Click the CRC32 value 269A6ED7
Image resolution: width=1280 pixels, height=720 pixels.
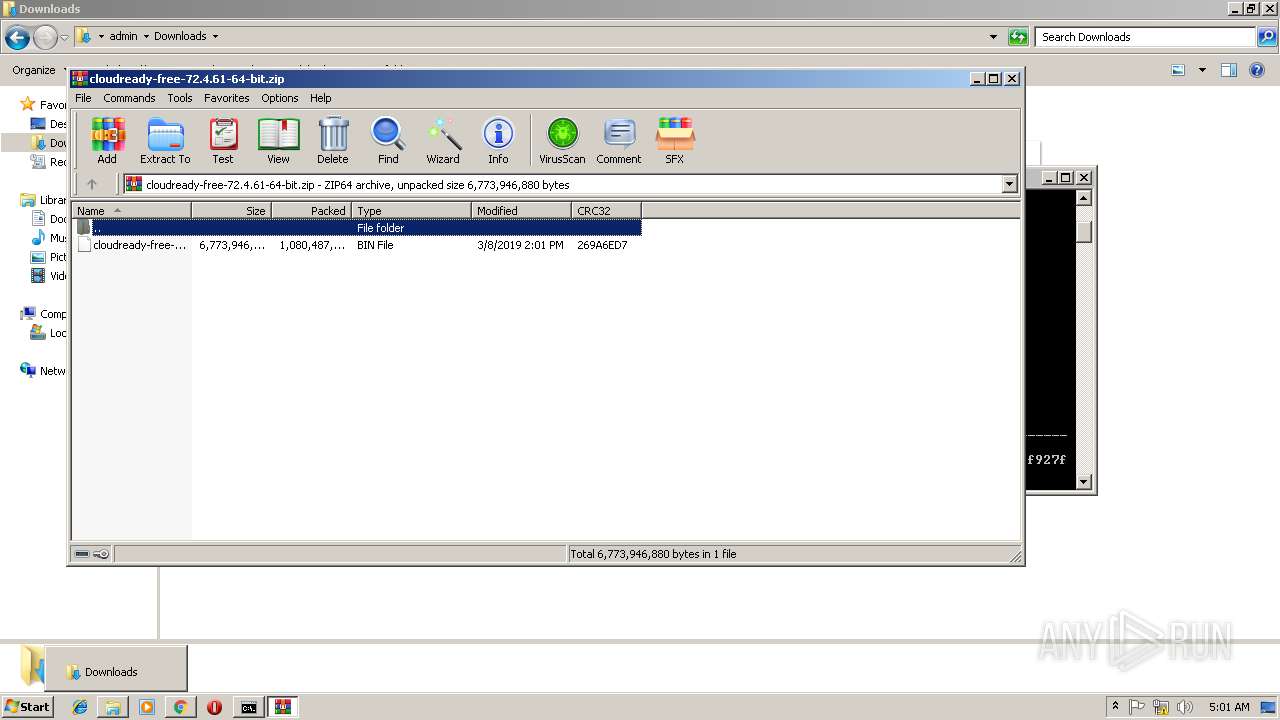pos(602,245)
